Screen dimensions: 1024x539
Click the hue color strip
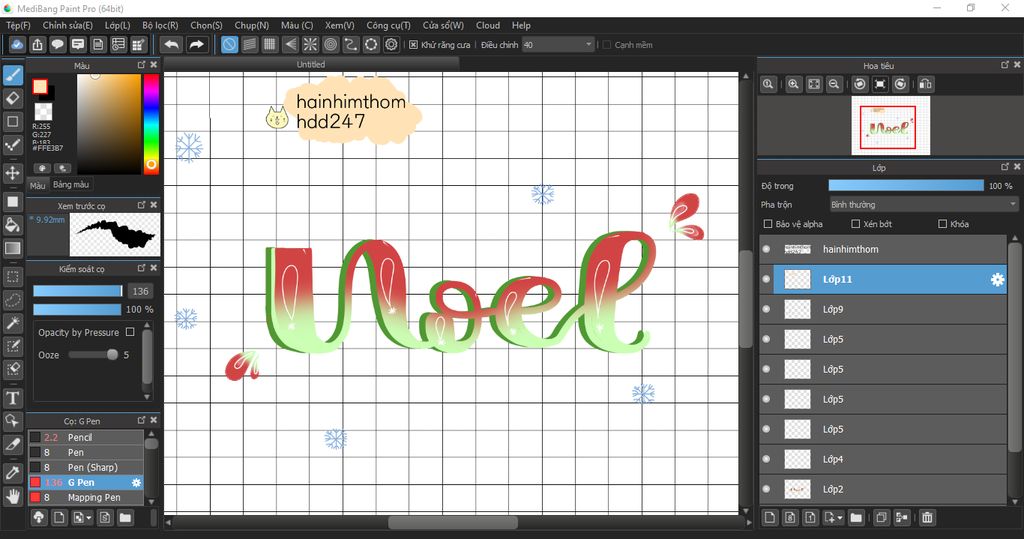pyautogui.click(x=151, y=123)
